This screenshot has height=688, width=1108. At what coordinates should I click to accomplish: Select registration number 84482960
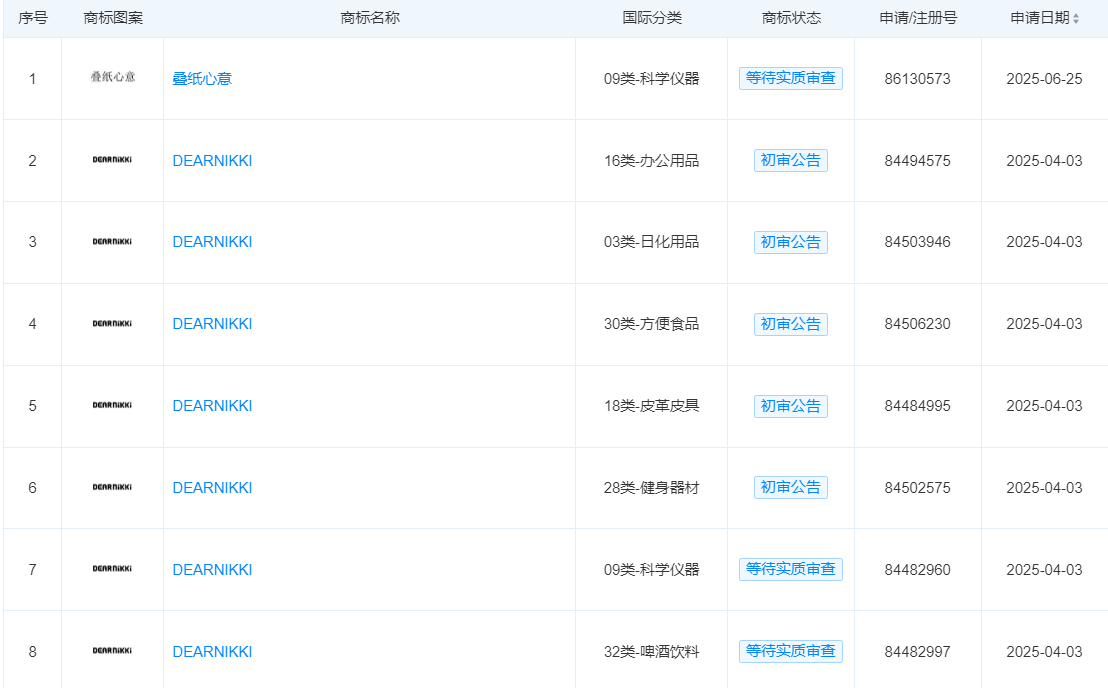(x=917, y=570)
